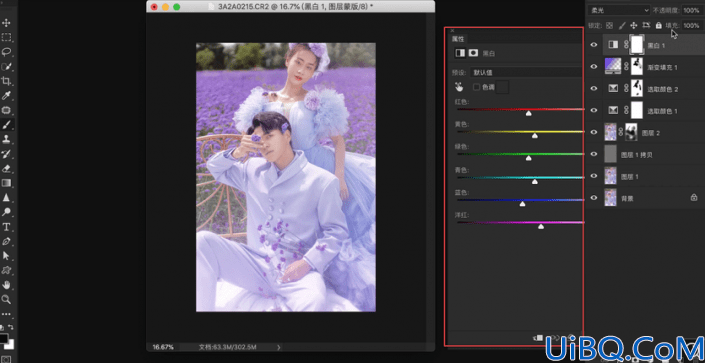Select the Pen tool
The height and width of the screenshot is (363, 705).
(x=6, y=241)
